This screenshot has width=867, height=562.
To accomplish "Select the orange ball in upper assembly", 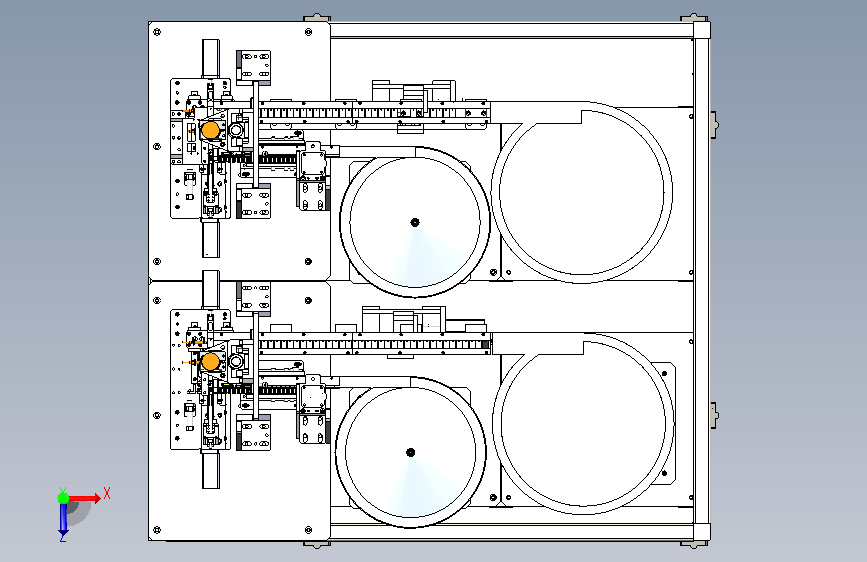I will coord(210,131).
